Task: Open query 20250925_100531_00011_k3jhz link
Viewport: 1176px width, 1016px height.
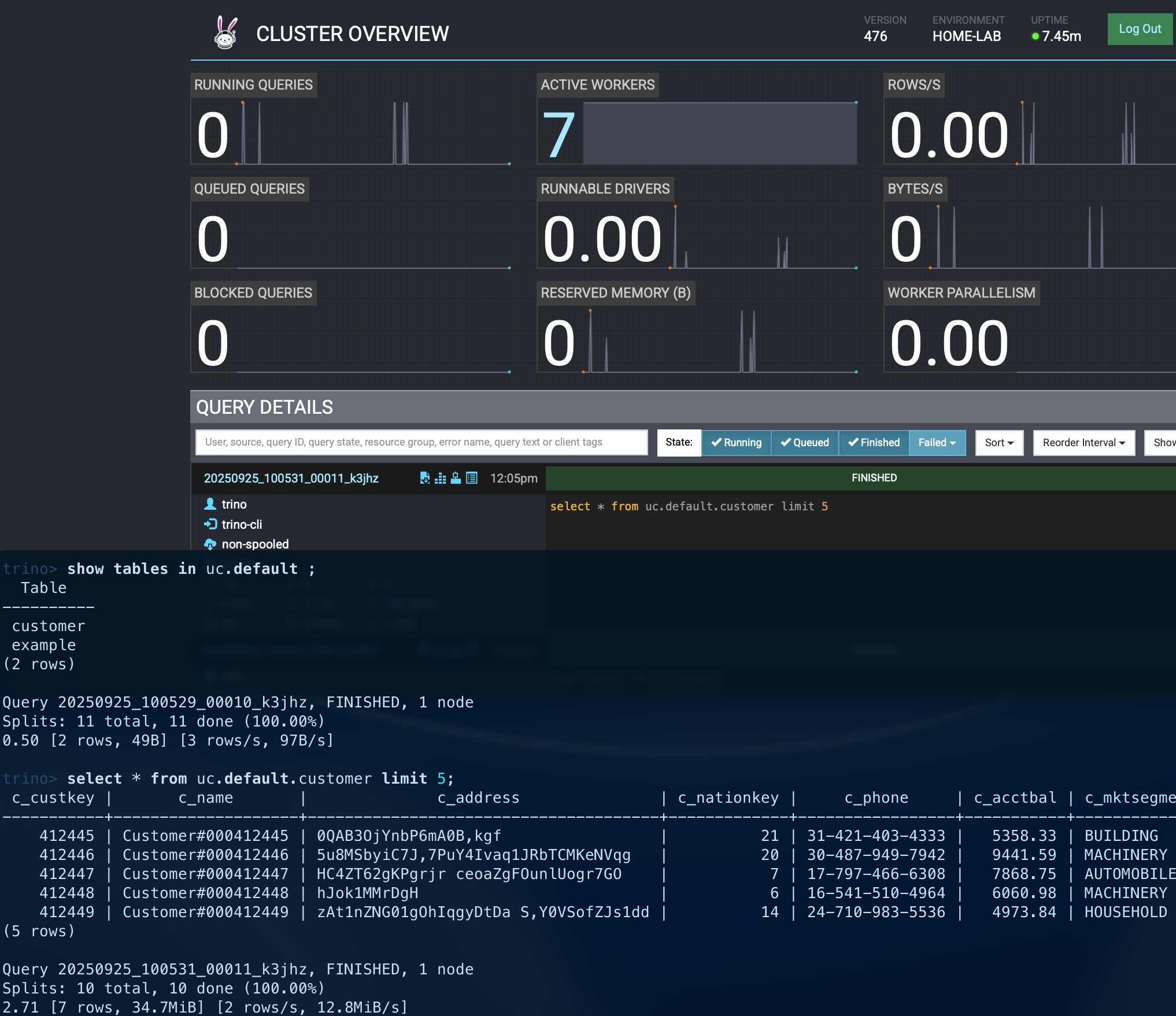Action: [291, 479]
